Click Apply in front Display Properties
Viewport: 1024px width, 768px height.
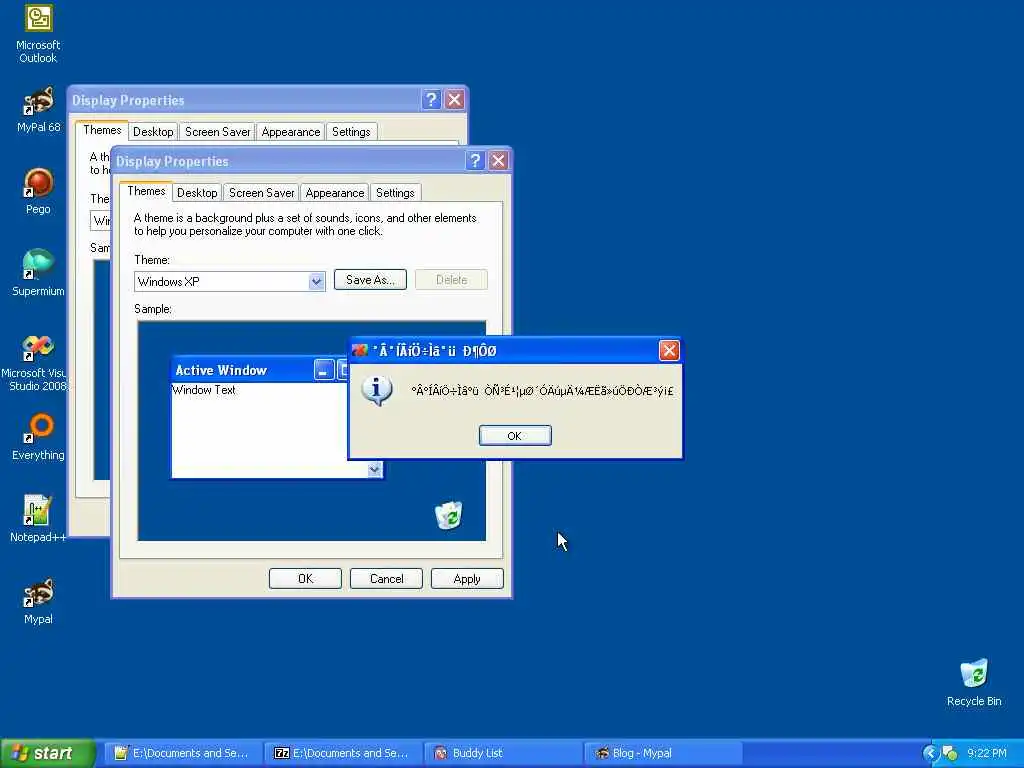tap(467, 579)
